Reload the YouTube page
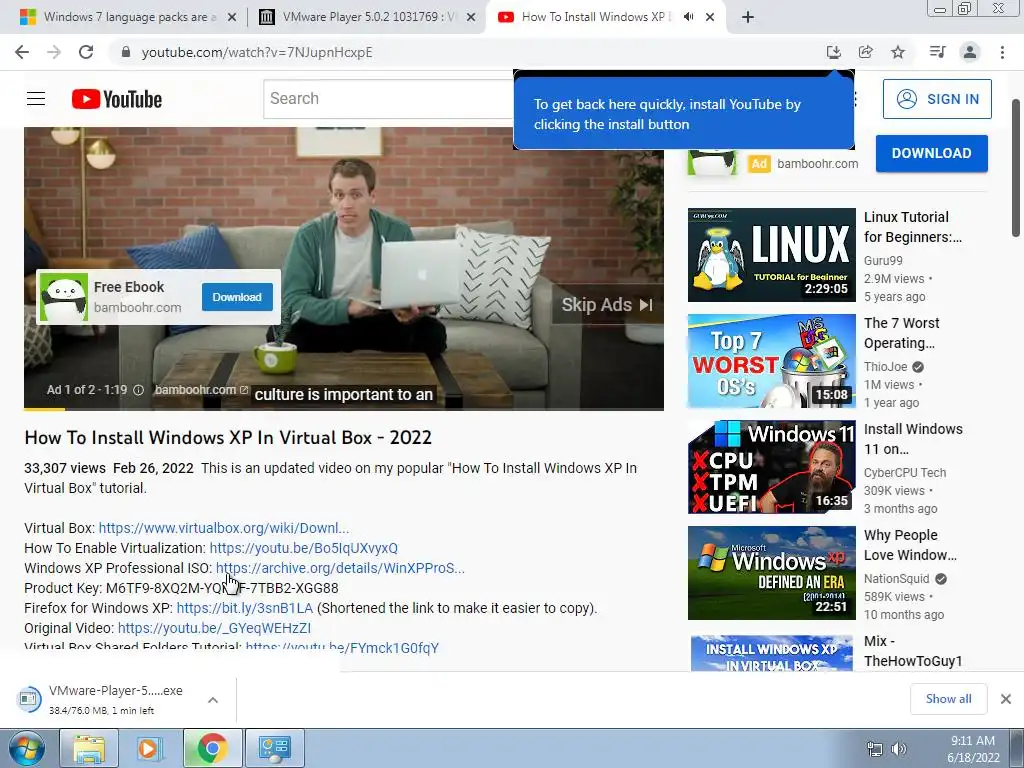Image resolution: width=1024 pixels, height=768 pixels. [x=86, y=52]
